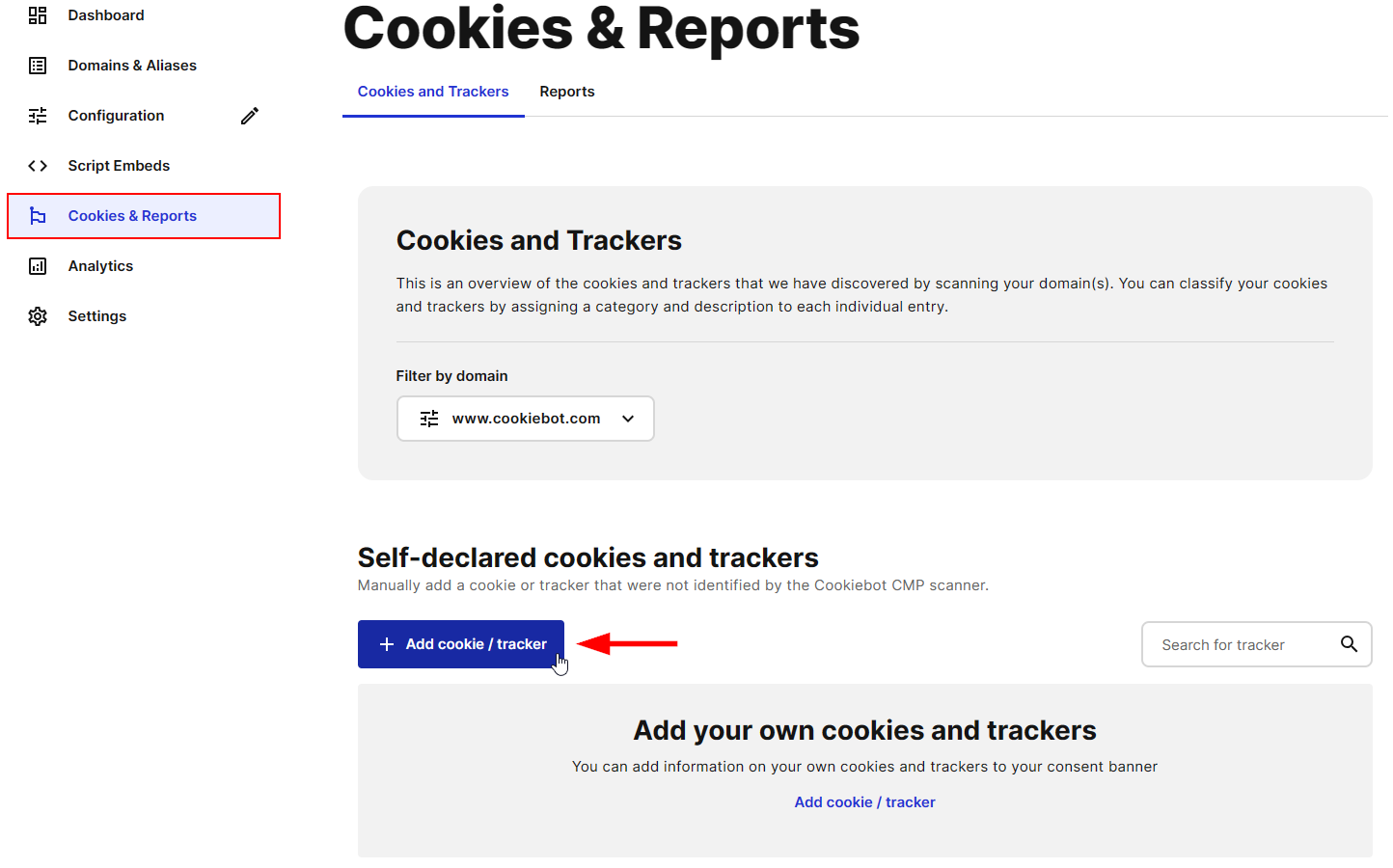Click the pencil edit icon beside Configuration
Screen dimensions: 1393x868
click(250, 116)
